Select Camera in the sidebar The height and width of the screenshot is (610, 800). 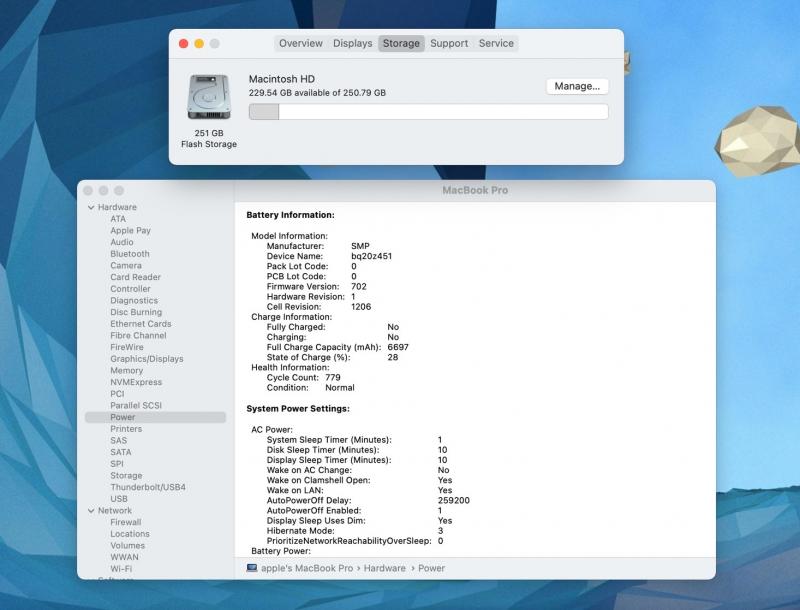[126, 266]
